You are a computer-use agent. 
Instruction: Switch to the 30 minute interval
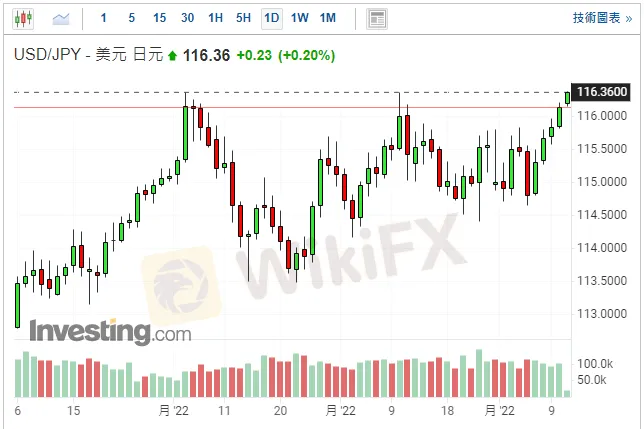click(188, 18)
